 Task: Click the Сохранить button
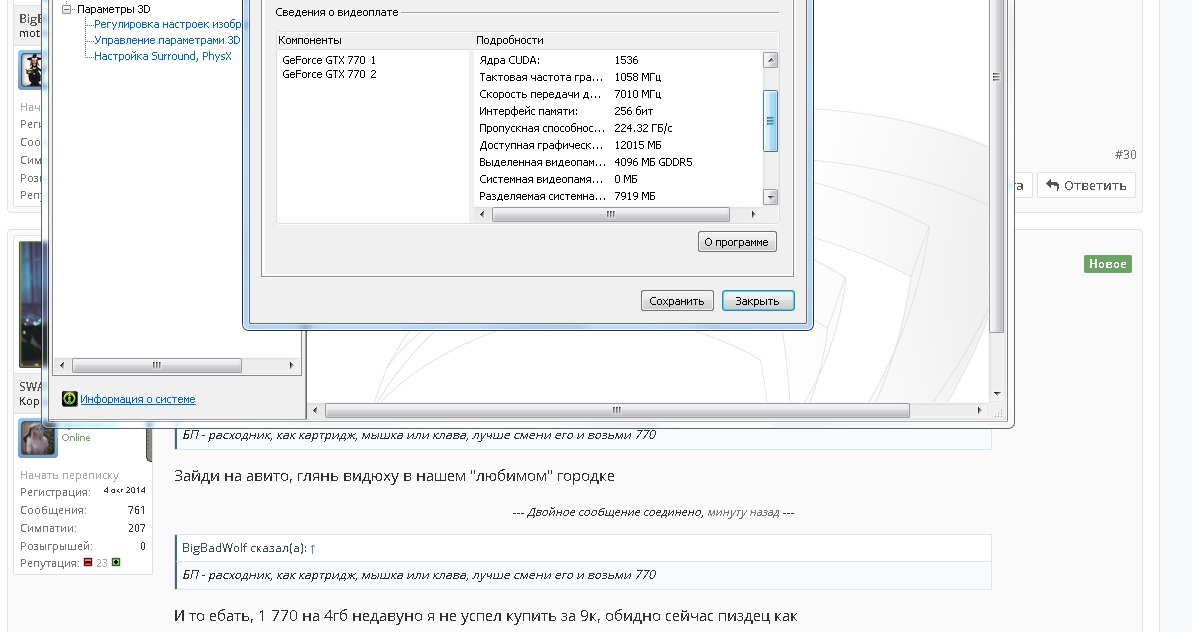coord(677,301)
